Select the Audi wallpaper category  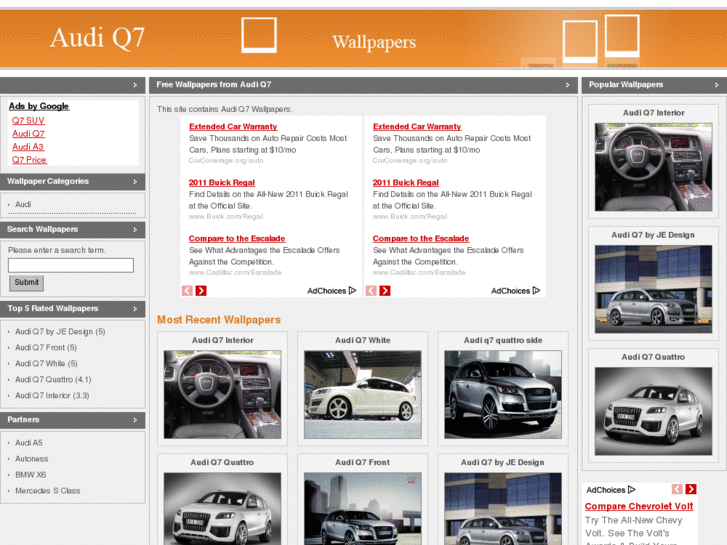click(23, 205)
